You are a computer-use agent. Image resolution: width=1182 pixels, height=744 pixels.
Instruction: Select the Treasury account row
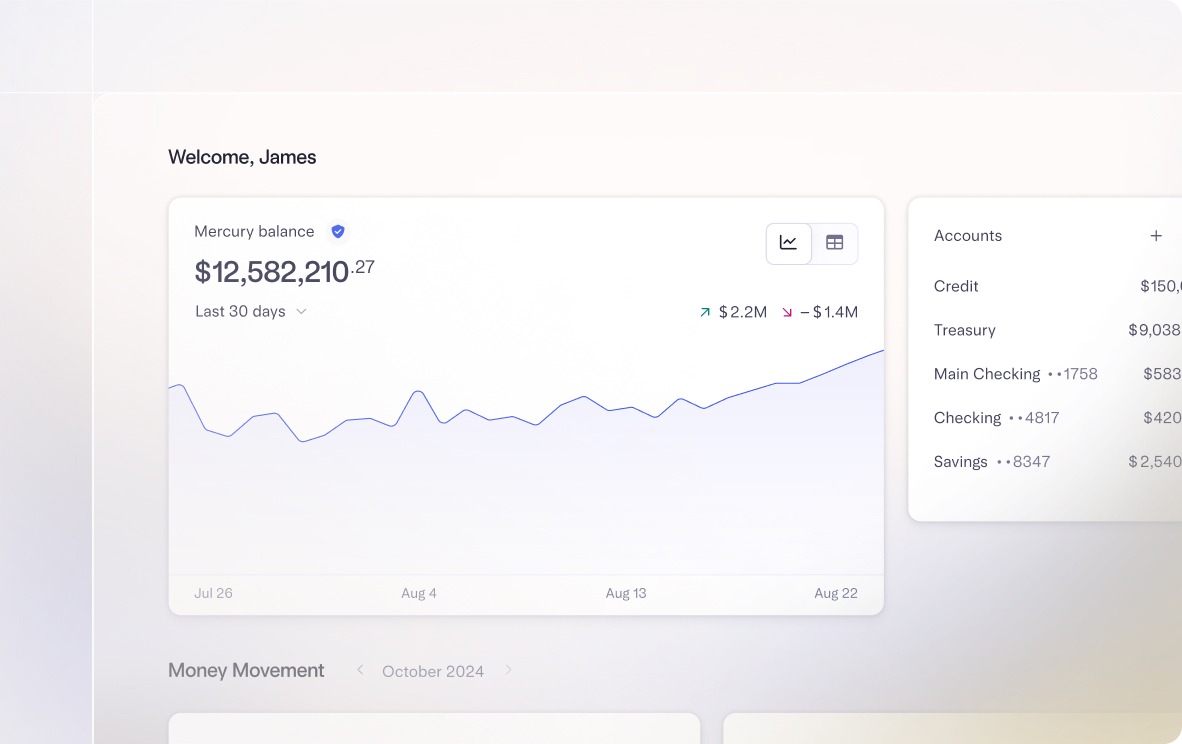pyautogui.click(x=964, y=330)
